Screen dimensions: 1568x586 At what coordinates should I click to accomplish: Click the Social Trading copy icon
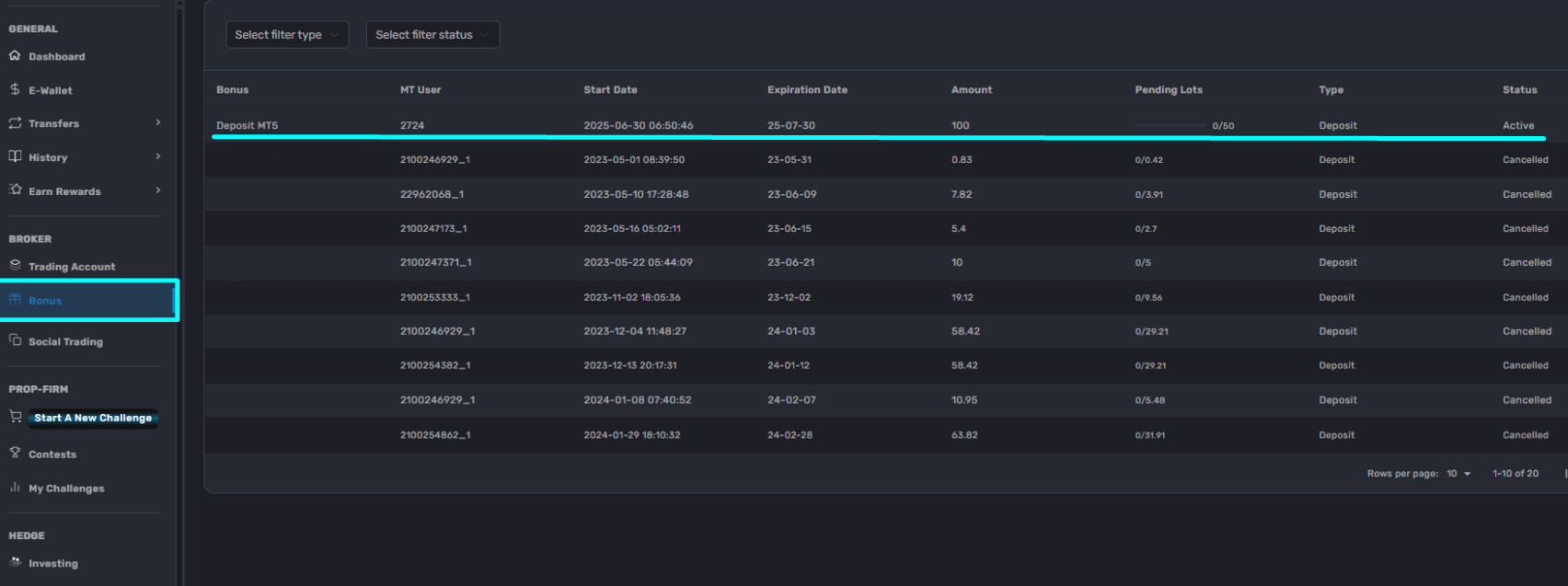click(x=15, y=340)
